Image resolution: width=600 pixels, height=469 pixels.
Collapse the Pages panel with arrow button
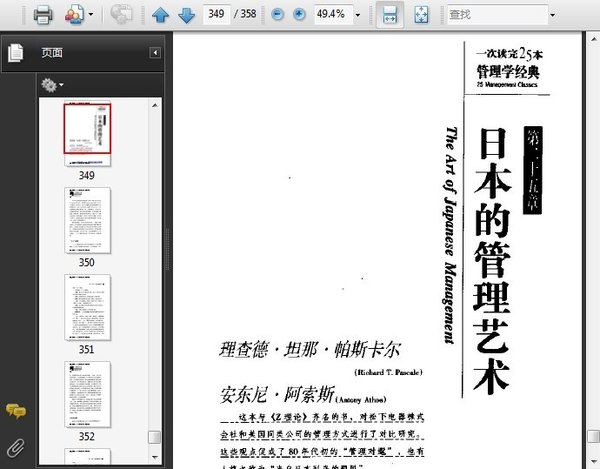[155, 52]
